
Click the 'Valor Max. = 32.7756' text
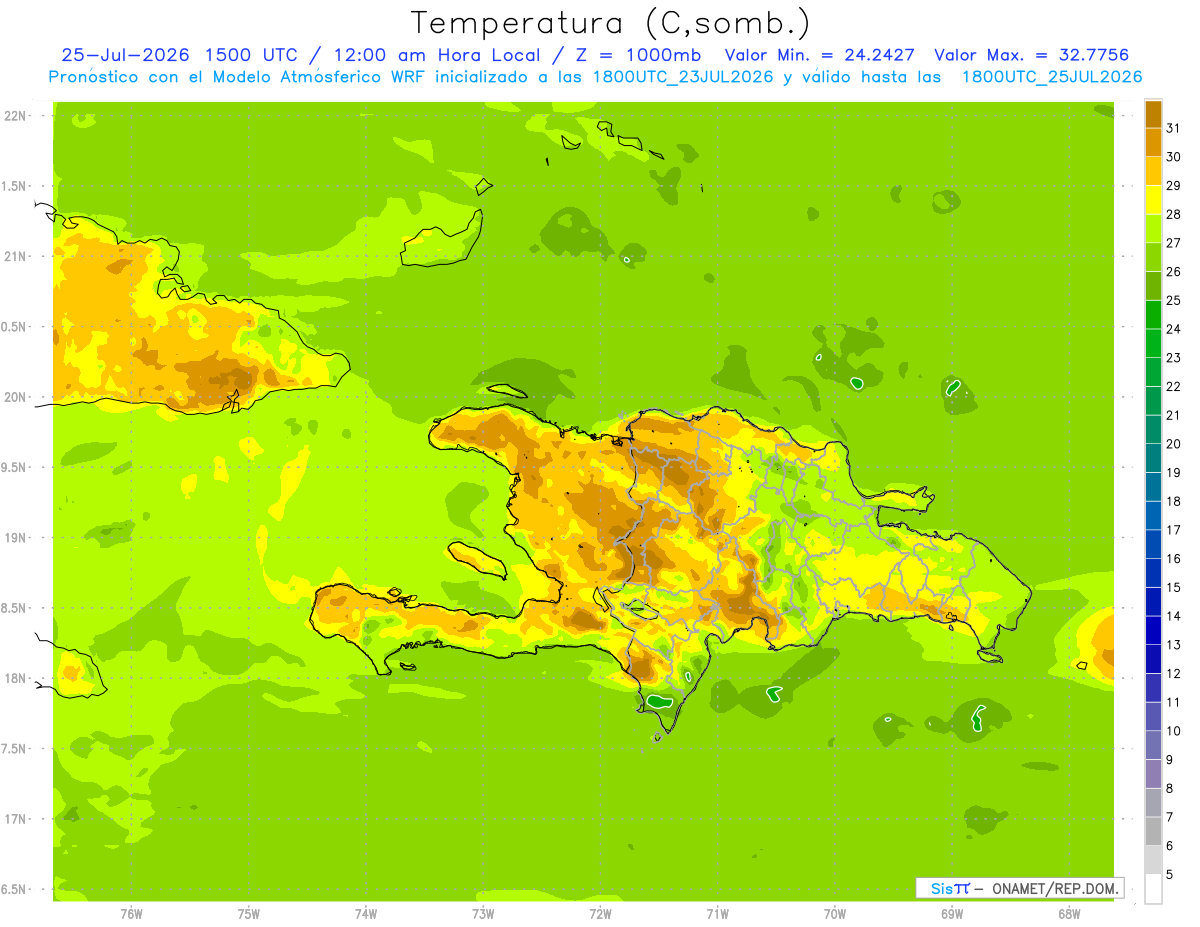(1032, 55)
